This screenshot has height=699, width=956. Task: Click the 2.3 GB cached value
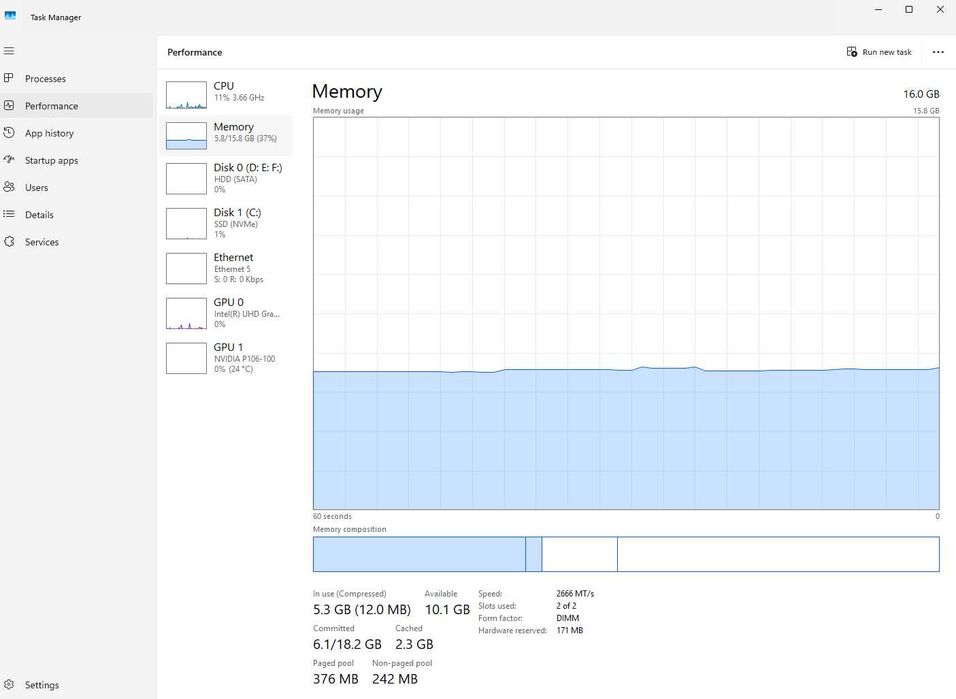coord(414,644)
